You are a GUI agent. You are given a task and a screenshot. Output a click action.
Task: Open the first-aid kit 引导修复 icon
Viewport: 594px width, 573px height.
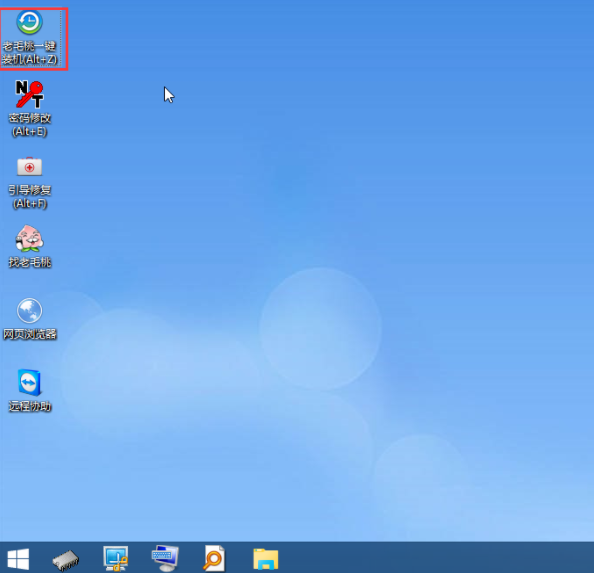30,167
